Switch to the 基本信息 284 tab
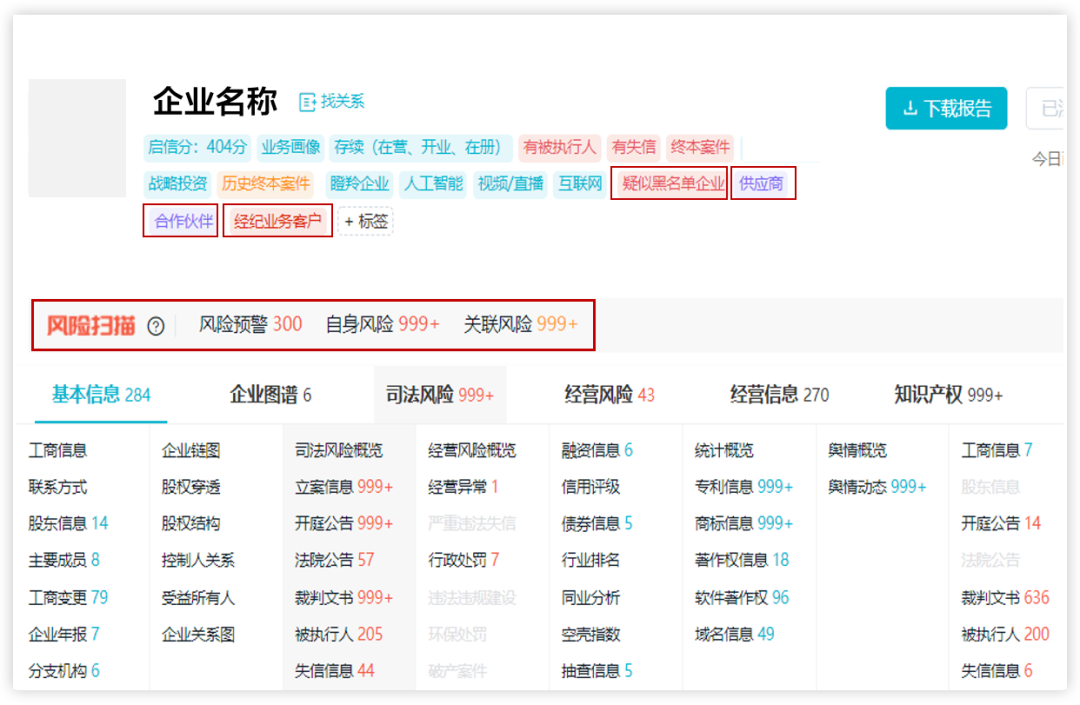The width and height of the screenshot is (1080, 705). click(x=101, y=394)
